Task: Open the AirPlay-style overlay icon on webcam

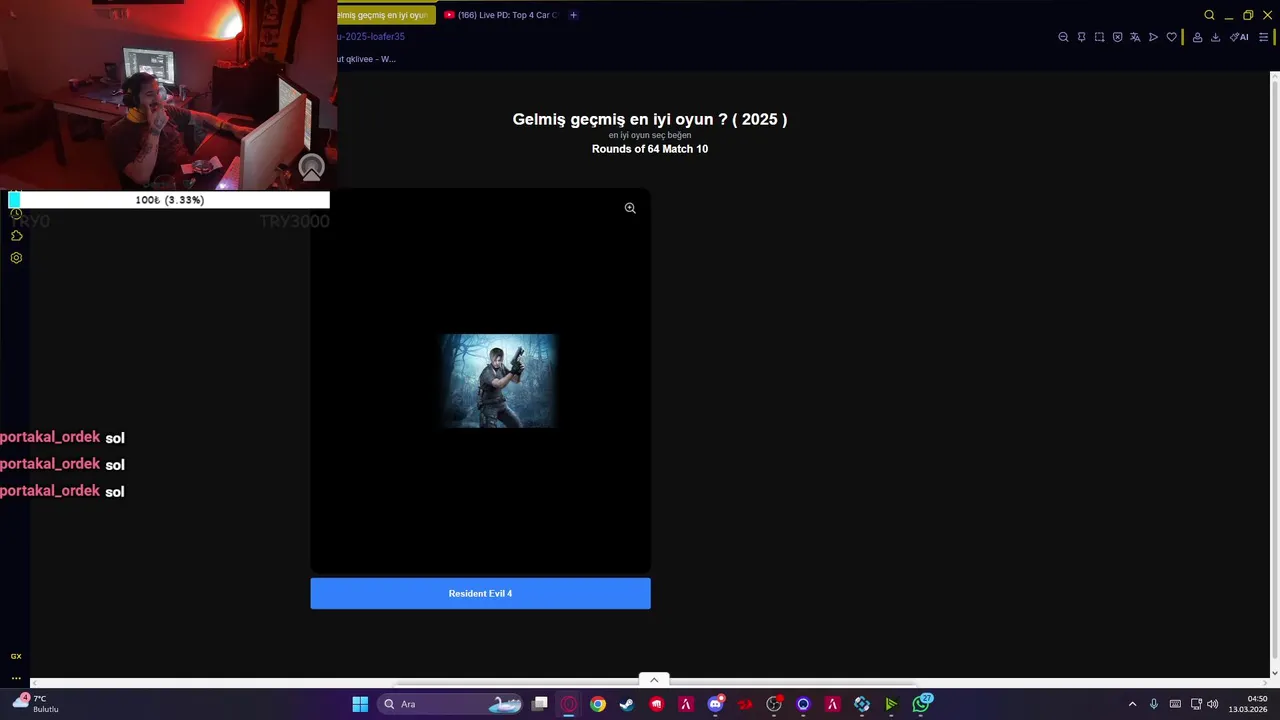Action: [x=312, y=168]
